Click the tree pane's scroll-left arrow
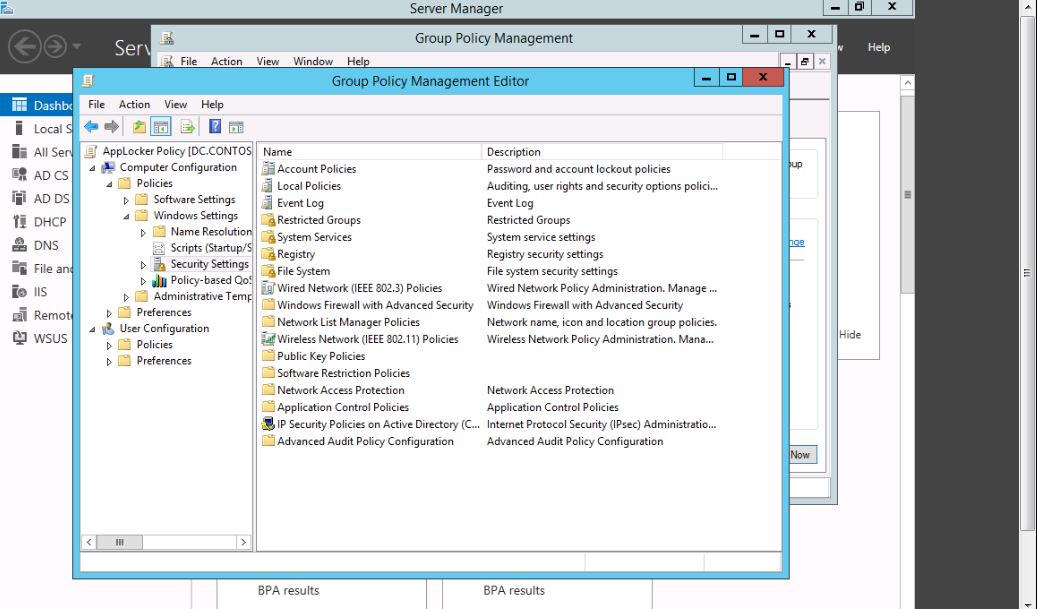The image size is (1037, 609). pos(89,542)
